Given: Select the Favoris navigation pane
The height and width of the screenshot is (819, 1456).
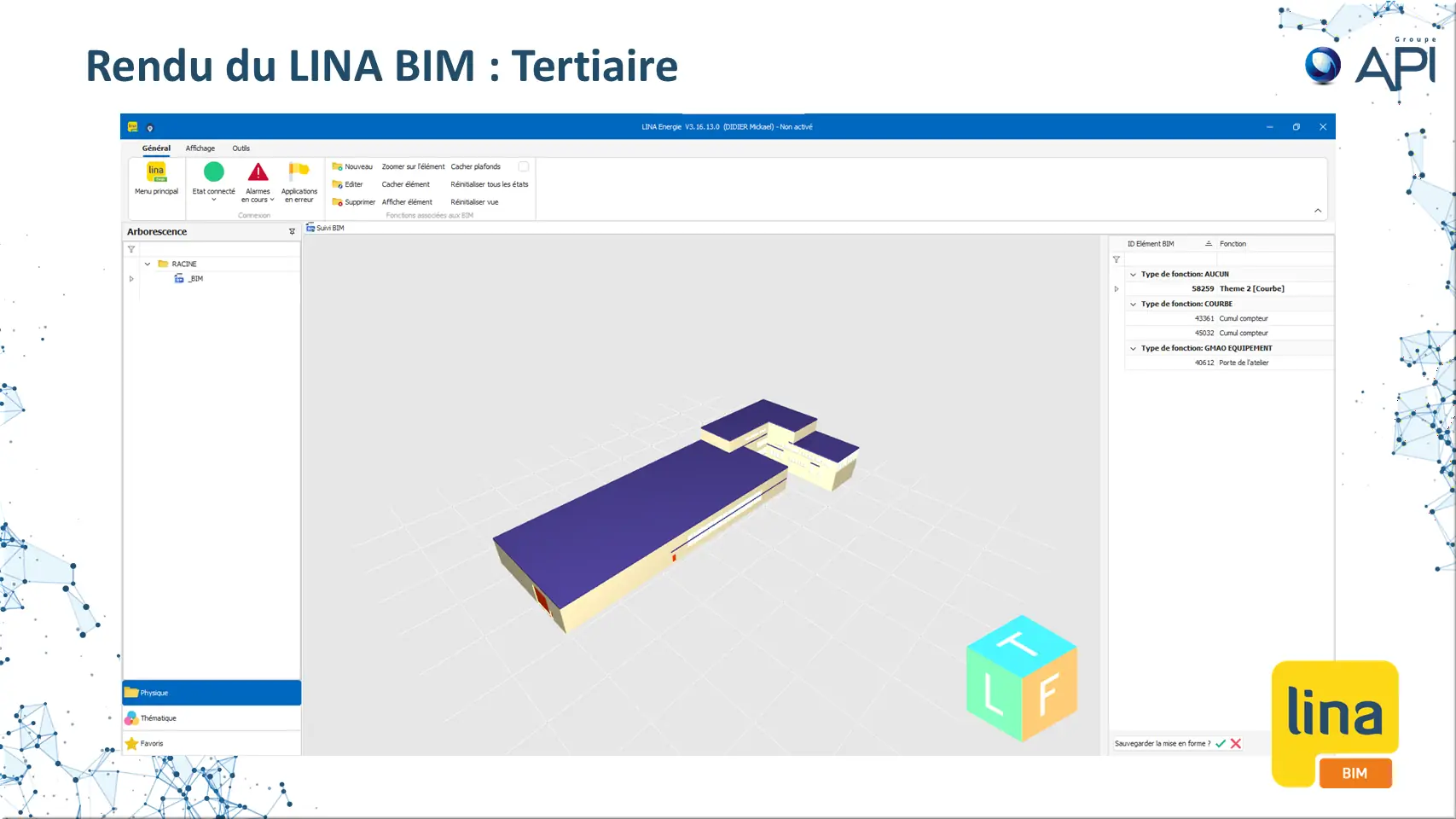Looking at the screenshot, I should tap(212, 744).
